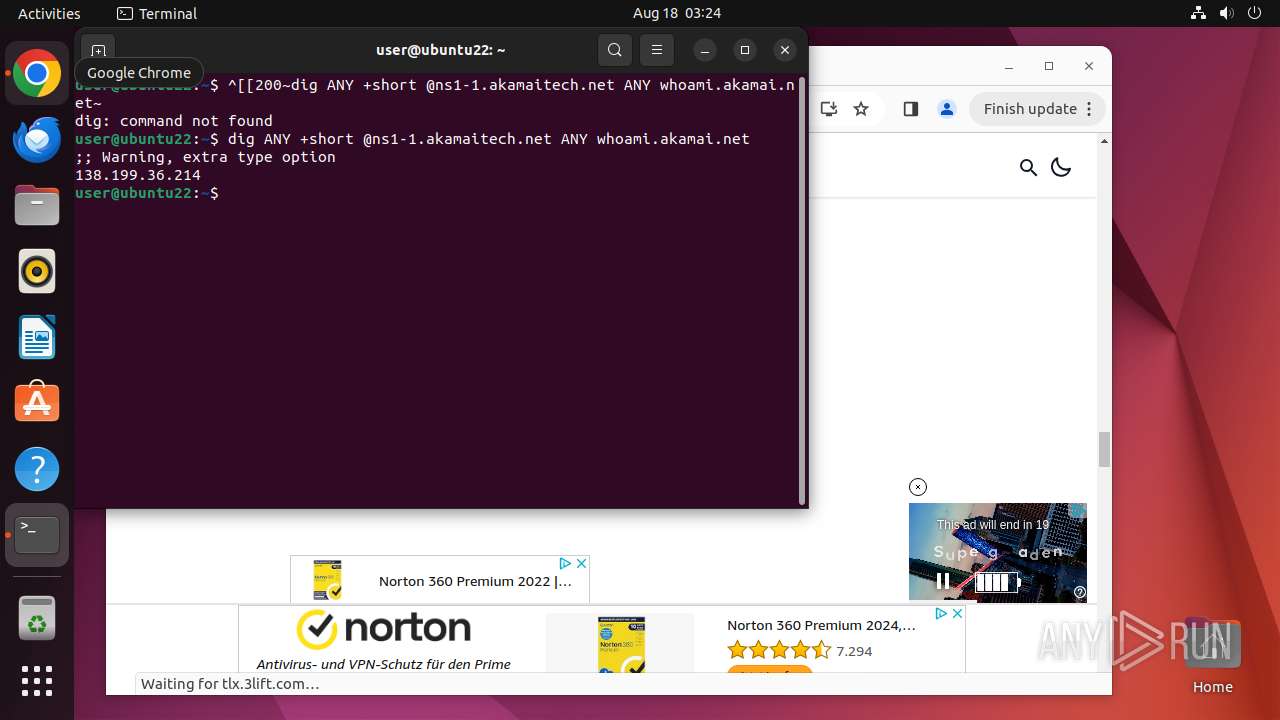This screenshot has height=720, width=1280.
Task: Install app icon in Chrome address bar
Action: tap(829, 109)
